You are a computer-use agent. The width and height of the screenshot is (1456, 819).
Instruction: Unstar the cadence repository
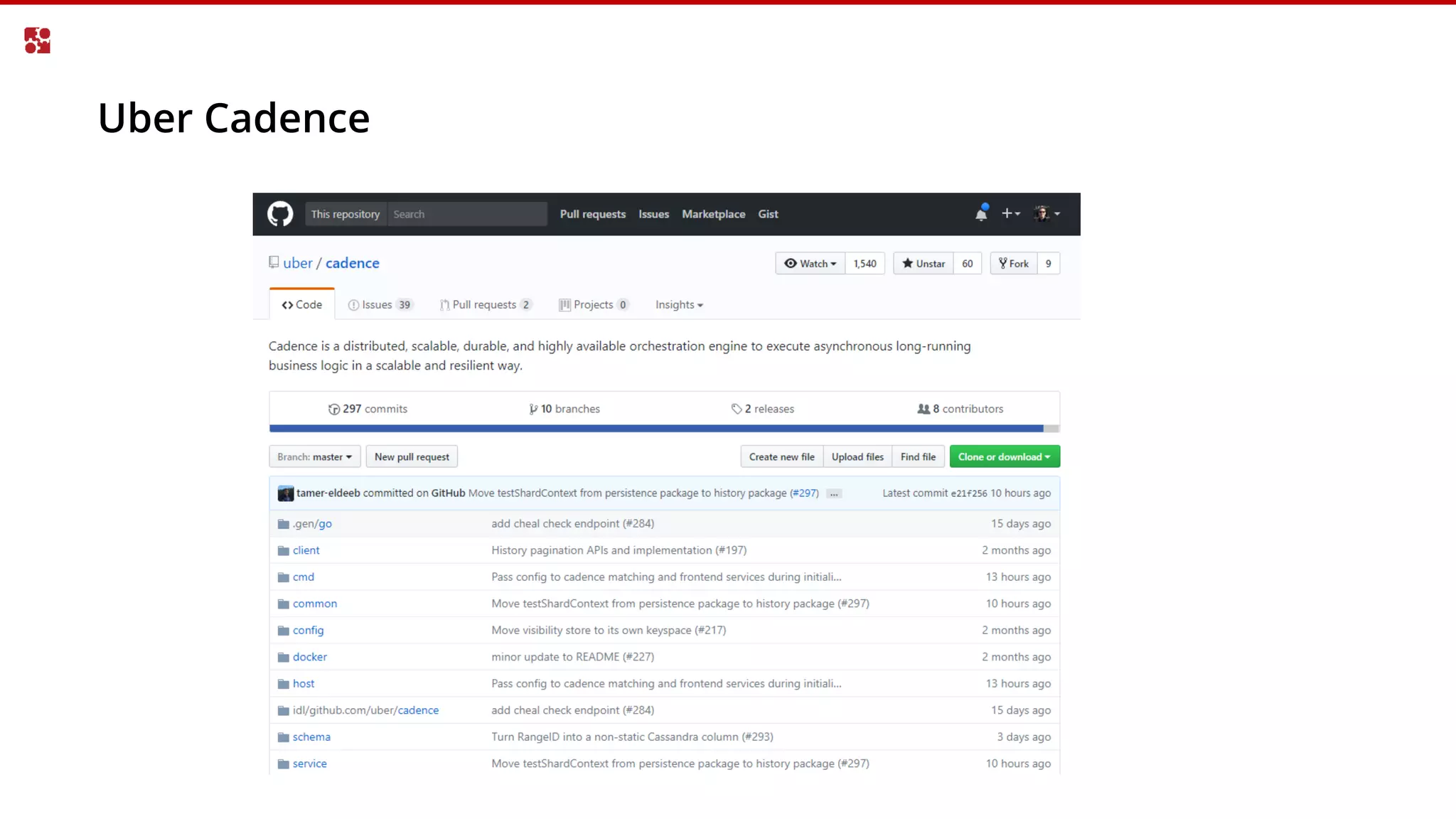click(x=924, y=264)
